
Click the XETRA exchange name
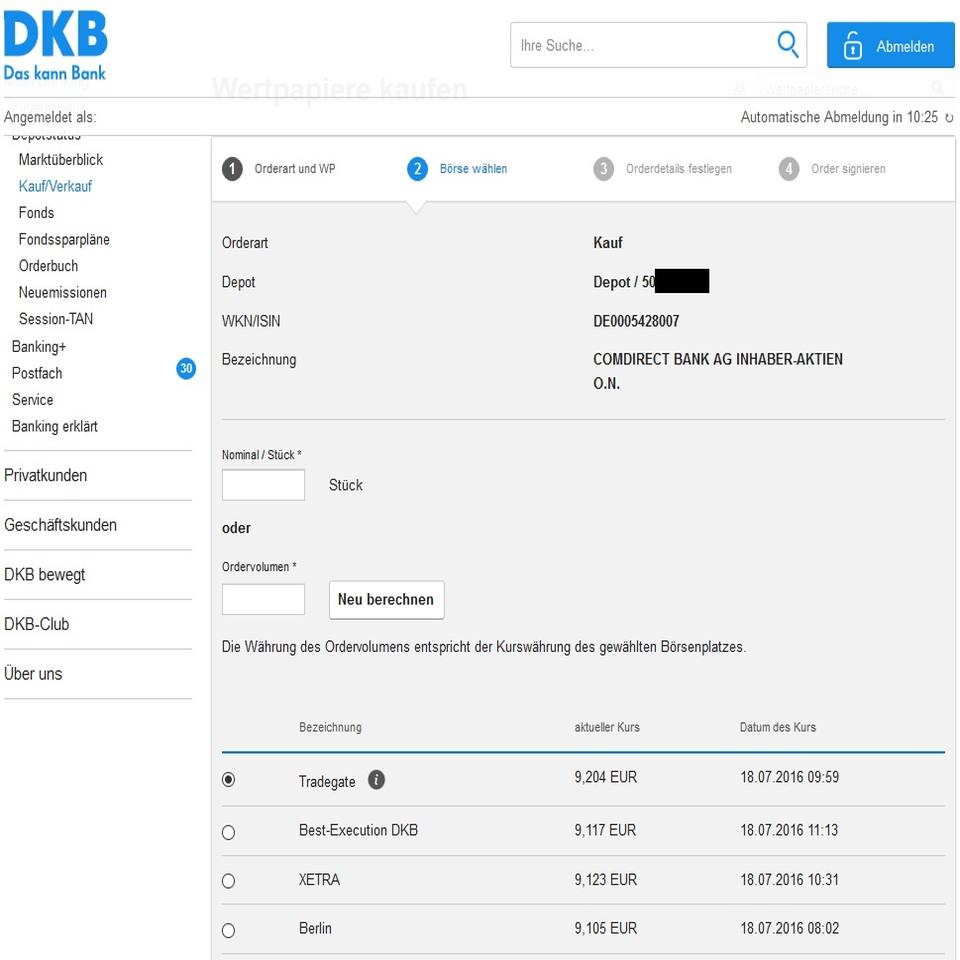319,880
